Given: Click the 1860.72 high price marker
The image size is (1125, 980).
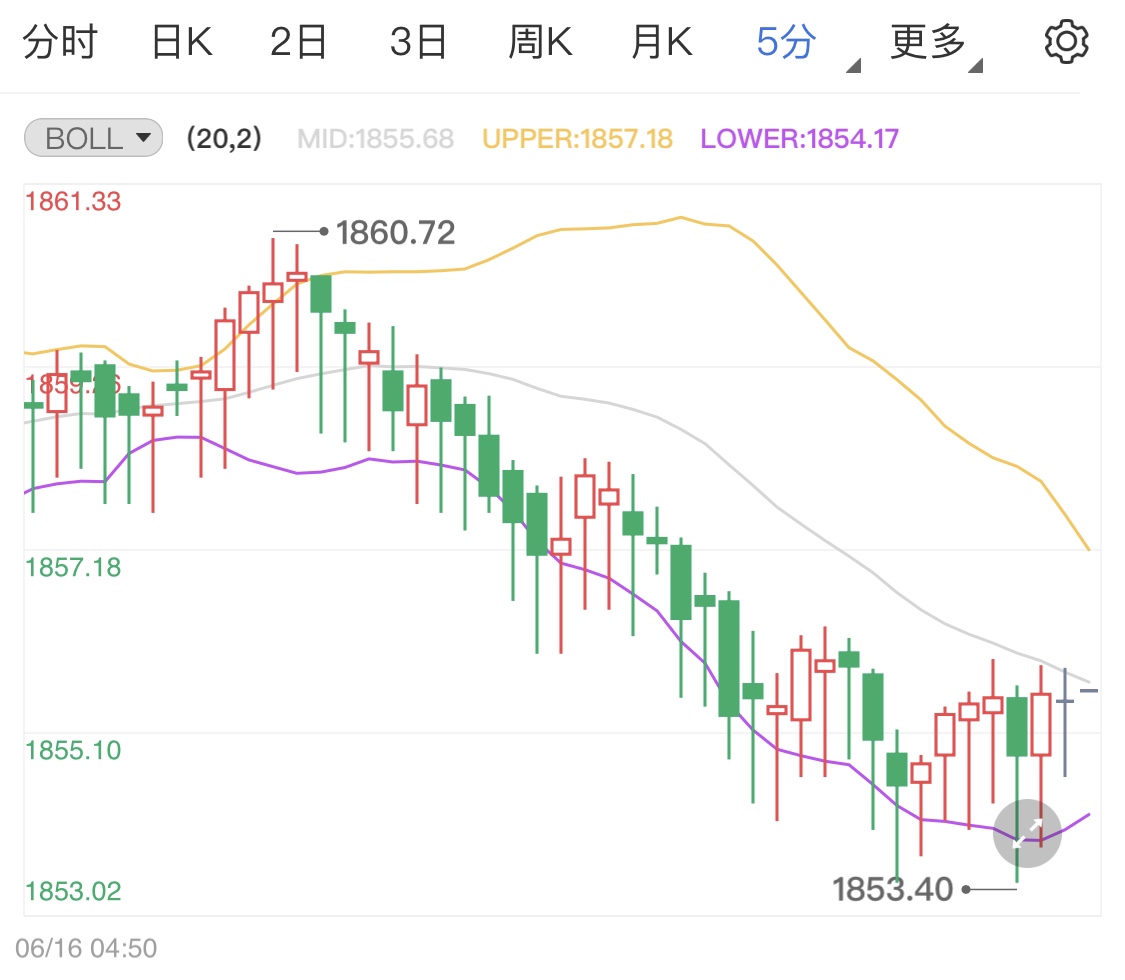Looking at the screenshot, I should (395, 232).
